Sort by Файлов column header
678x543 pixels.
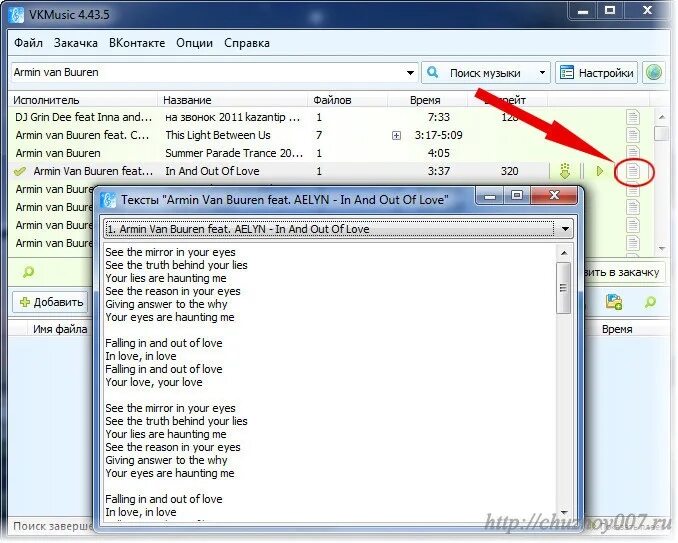point(347,100)
